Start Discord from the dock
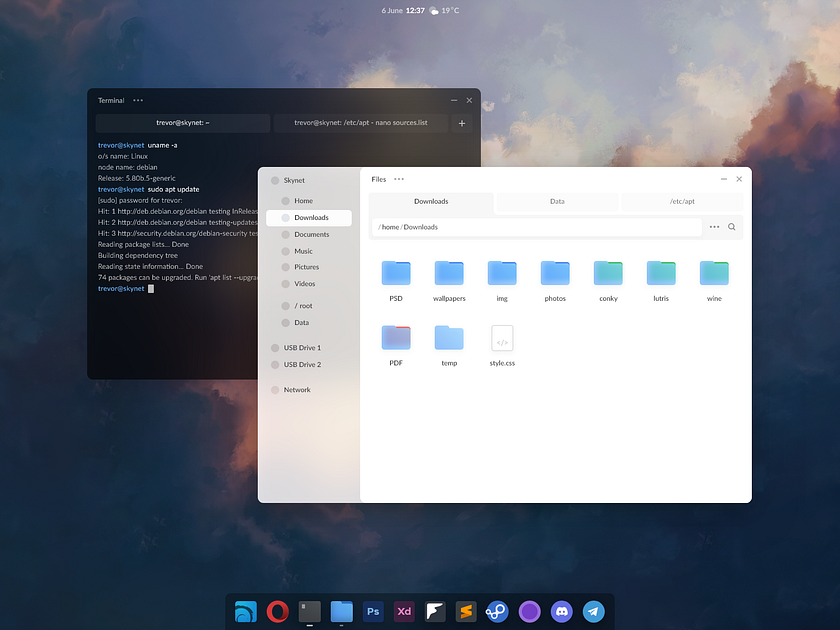This screenshot has width=840, height=630. pyautogui.click(x=561, y=611)
